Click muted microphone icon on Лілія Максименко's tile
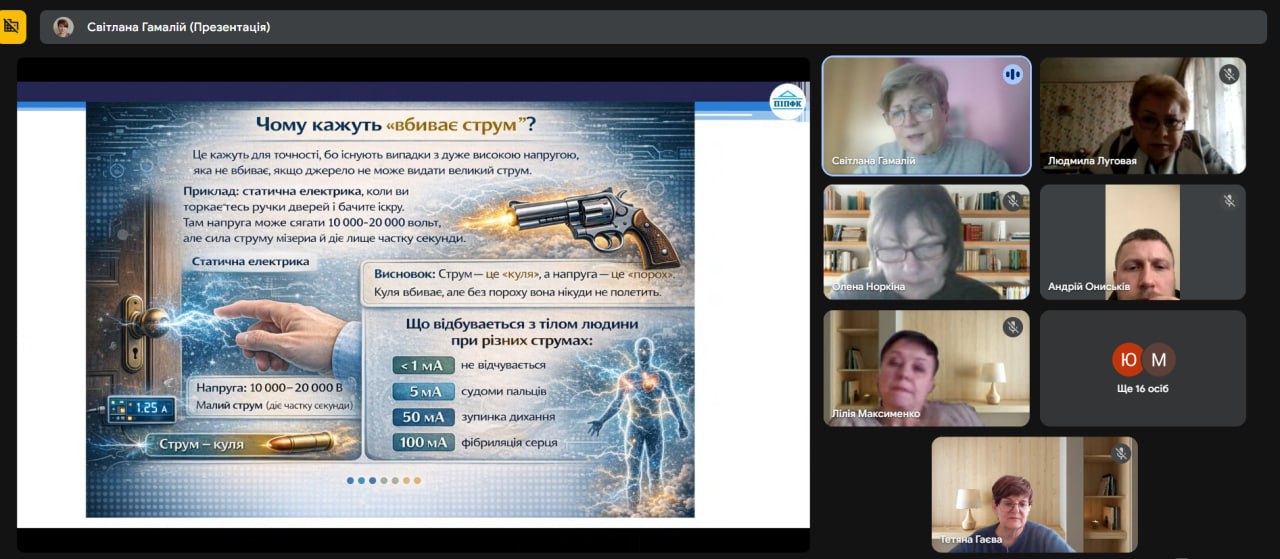Viewport: 1280px width, 559px height. tap(1012, 327)
